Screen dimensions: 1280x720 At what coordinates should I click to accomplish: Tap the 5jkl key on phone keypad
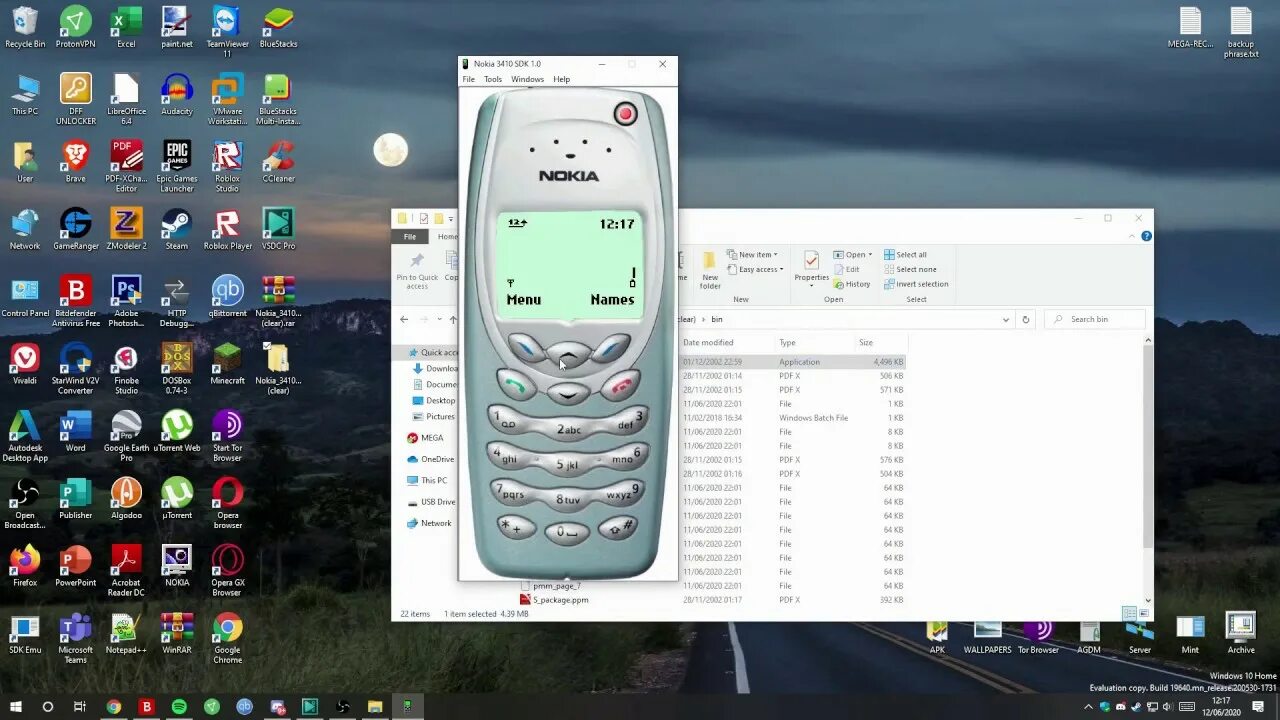click(x=567, y=464)
